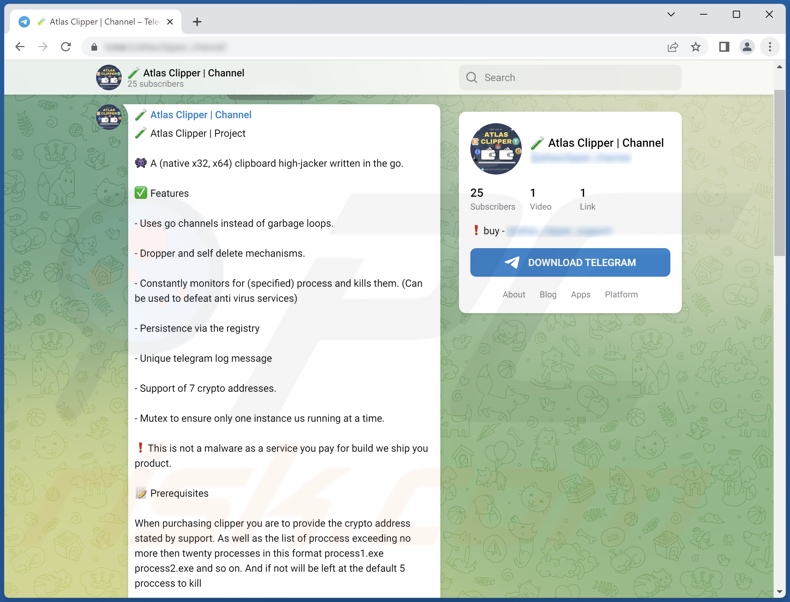Click the page vertical scrollbar thumb
790x602 pixels.
point(779,173)
